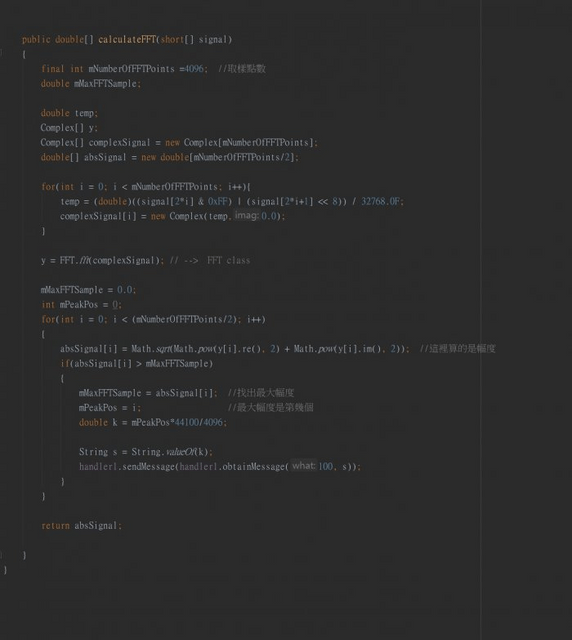Click the comment "//這裡算的是幅度"
This screenshot has width=572, height=640.
pyautogui.click(x=458, y=349)
